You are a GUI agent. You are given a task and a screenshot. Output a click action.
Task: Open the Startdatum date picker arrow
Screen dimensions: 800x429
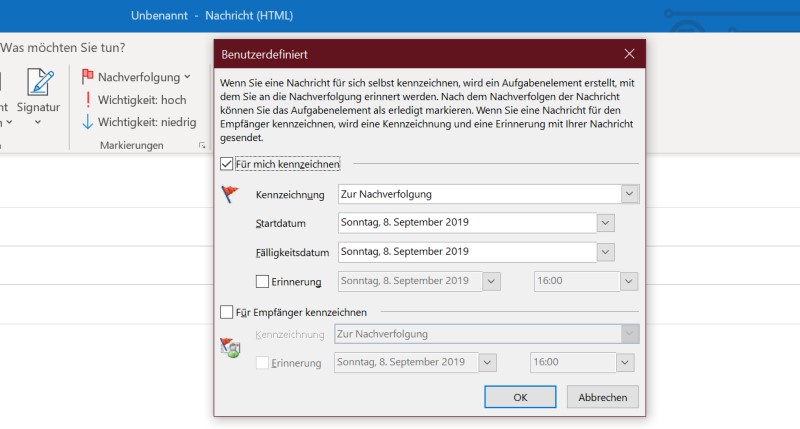[606, 223]
